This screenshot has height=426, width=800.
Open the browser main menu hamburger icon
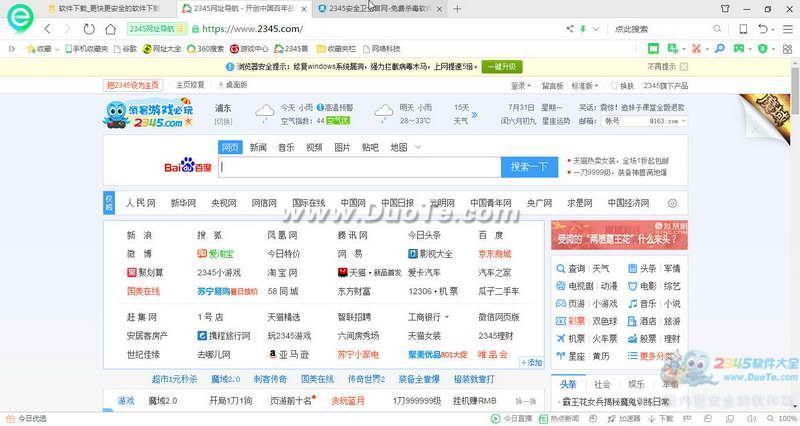click(x=788, y=29)
